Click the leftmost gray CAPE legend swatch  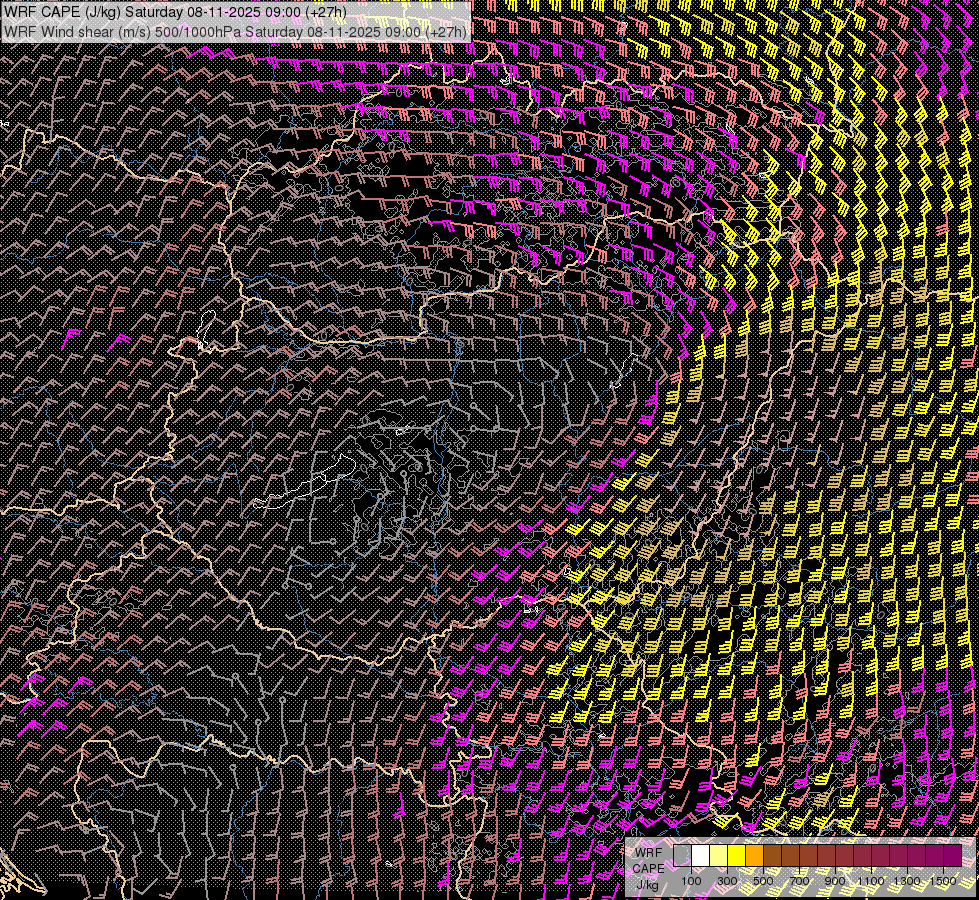pyautogui.click(x=682, y=855)
